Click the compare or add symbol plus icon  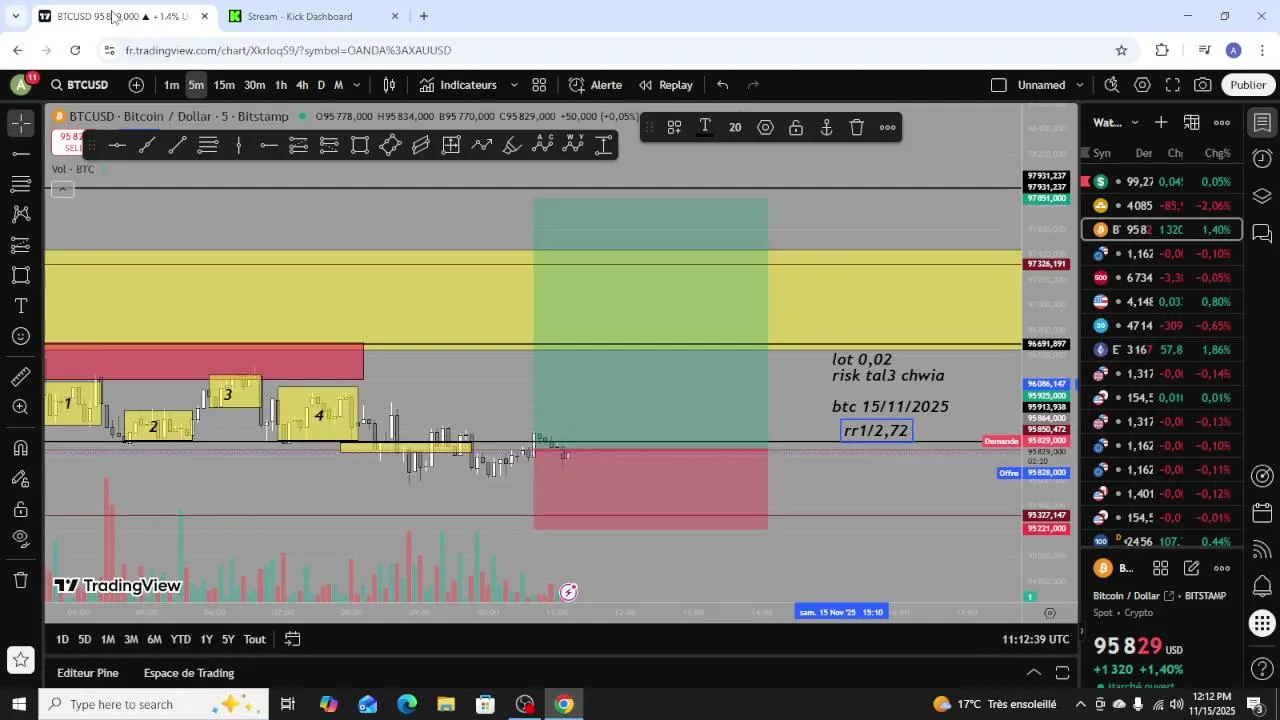pos(136,85)
